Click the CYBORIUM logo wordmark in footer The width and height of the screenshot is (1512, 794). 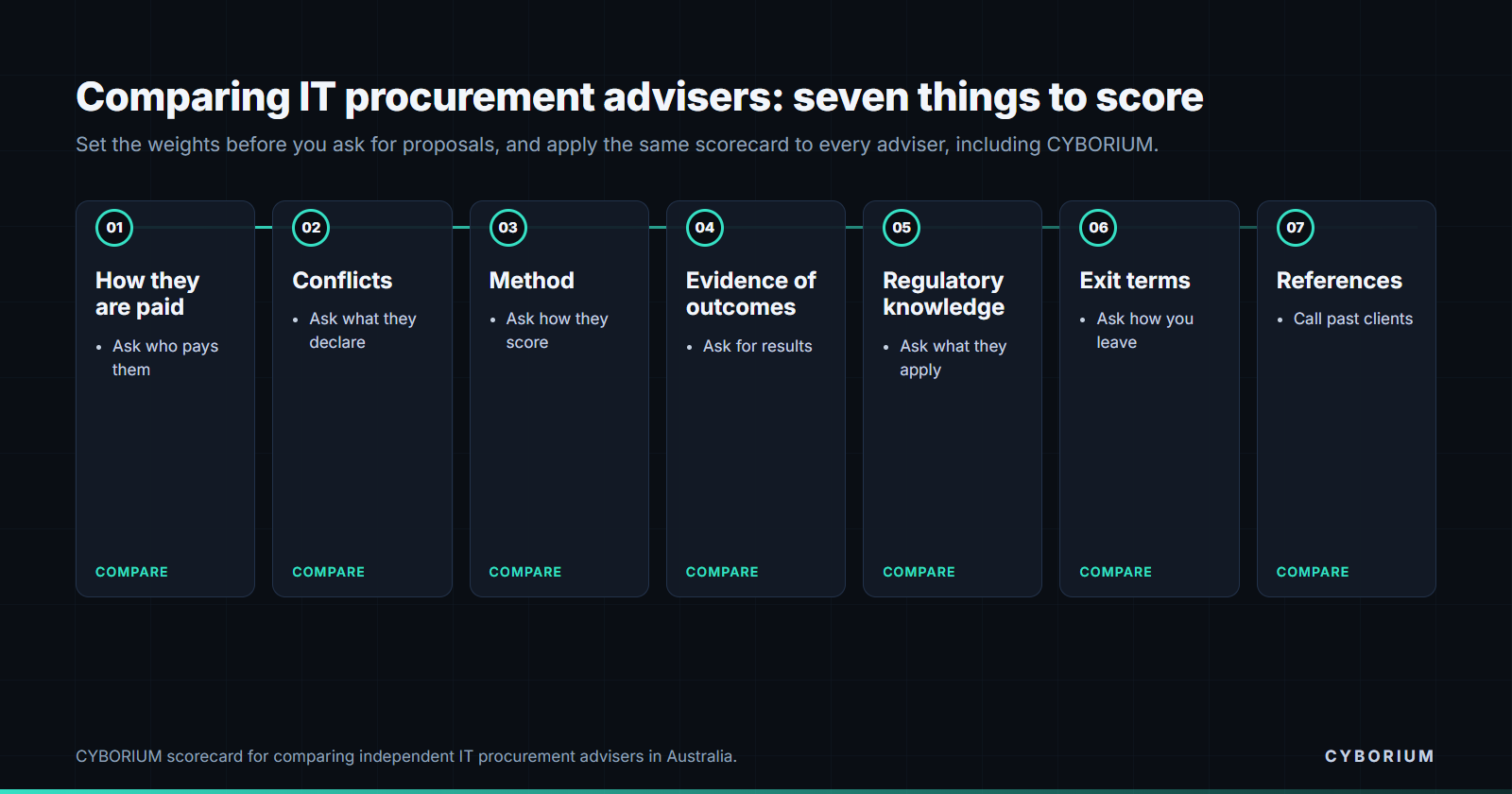pyautogui.click(x=1380, y=756)
